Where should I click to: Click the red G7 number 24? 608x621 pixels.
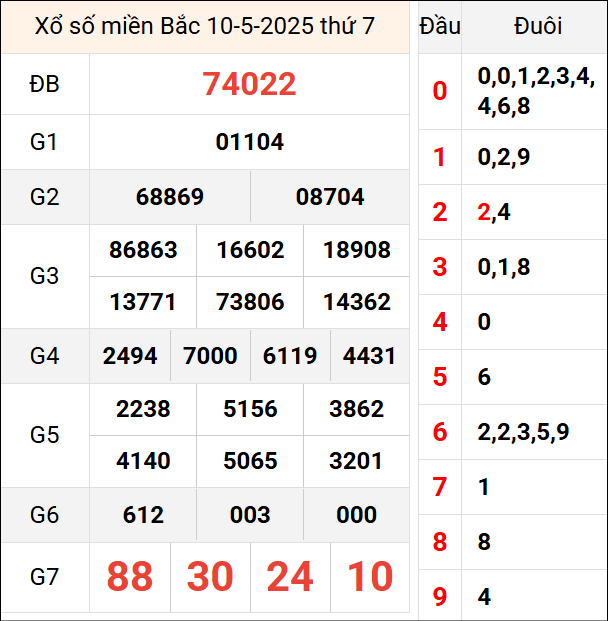click(289, 577)
